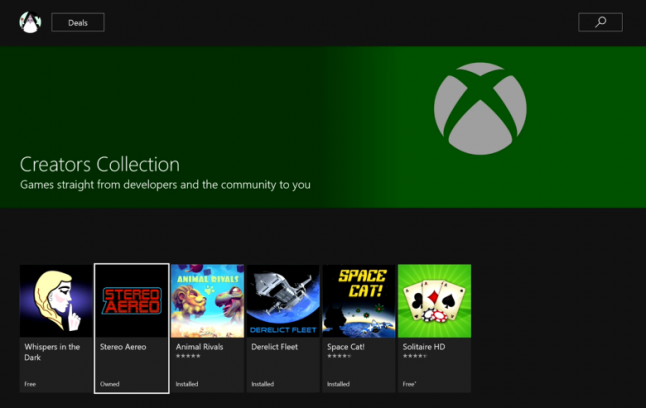The image size is (646, 408).
Task: Select the Space Cat! game artwork
Action: [358, 301]
